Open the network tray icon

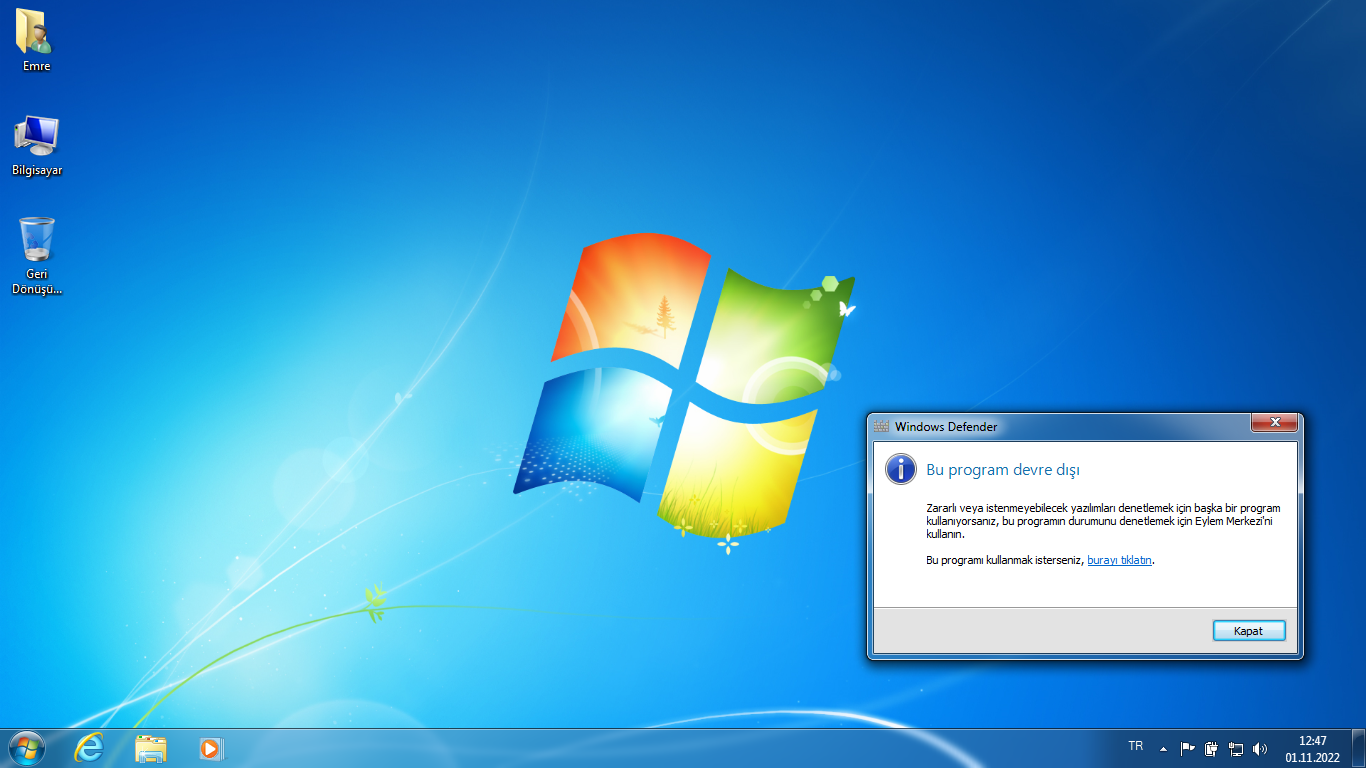[1236, 748]
